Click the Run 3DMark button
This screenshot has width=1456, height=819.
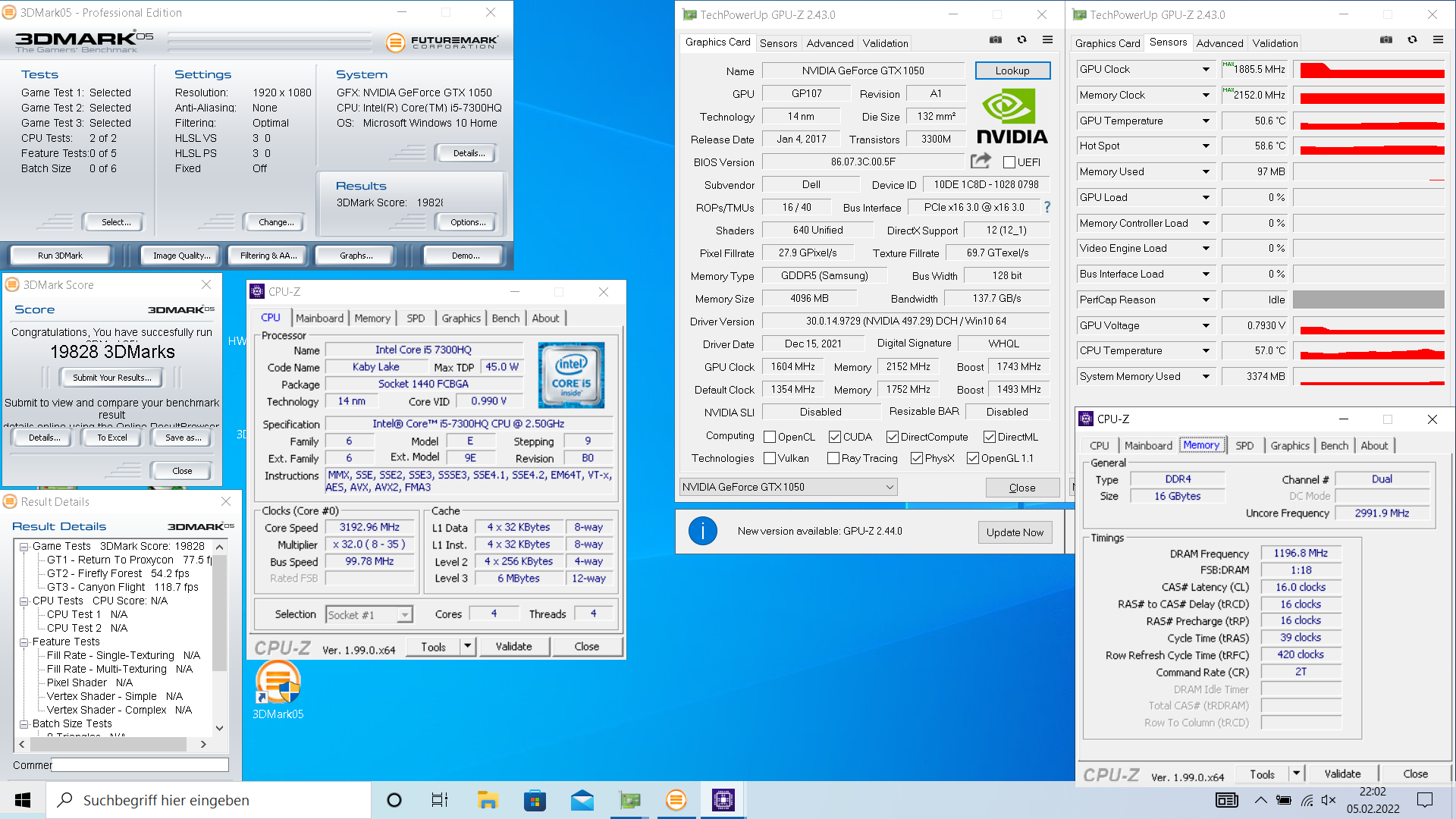coord(60,256)
